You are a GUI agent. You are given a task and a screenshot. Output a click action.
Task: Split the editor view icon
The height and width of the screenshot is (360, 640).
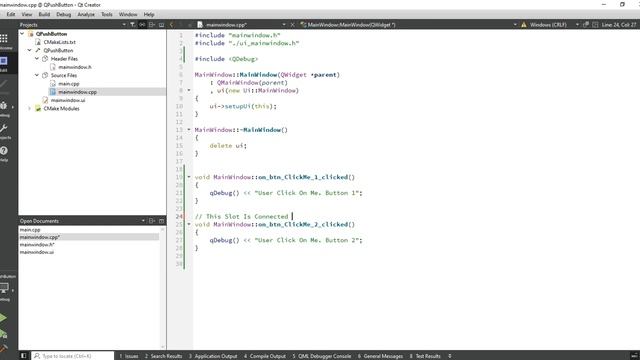tap(586, 25)
